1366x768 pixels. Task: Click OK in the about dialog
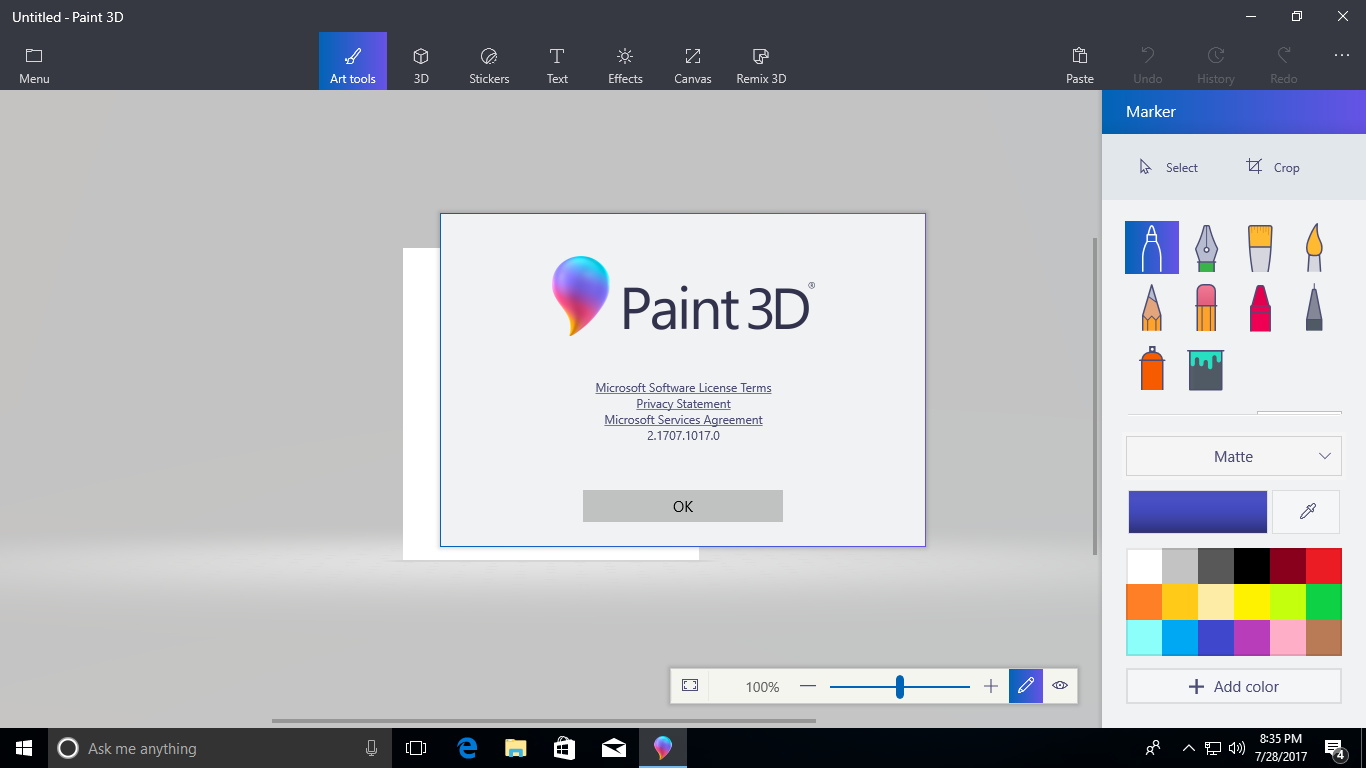point(683,506)
